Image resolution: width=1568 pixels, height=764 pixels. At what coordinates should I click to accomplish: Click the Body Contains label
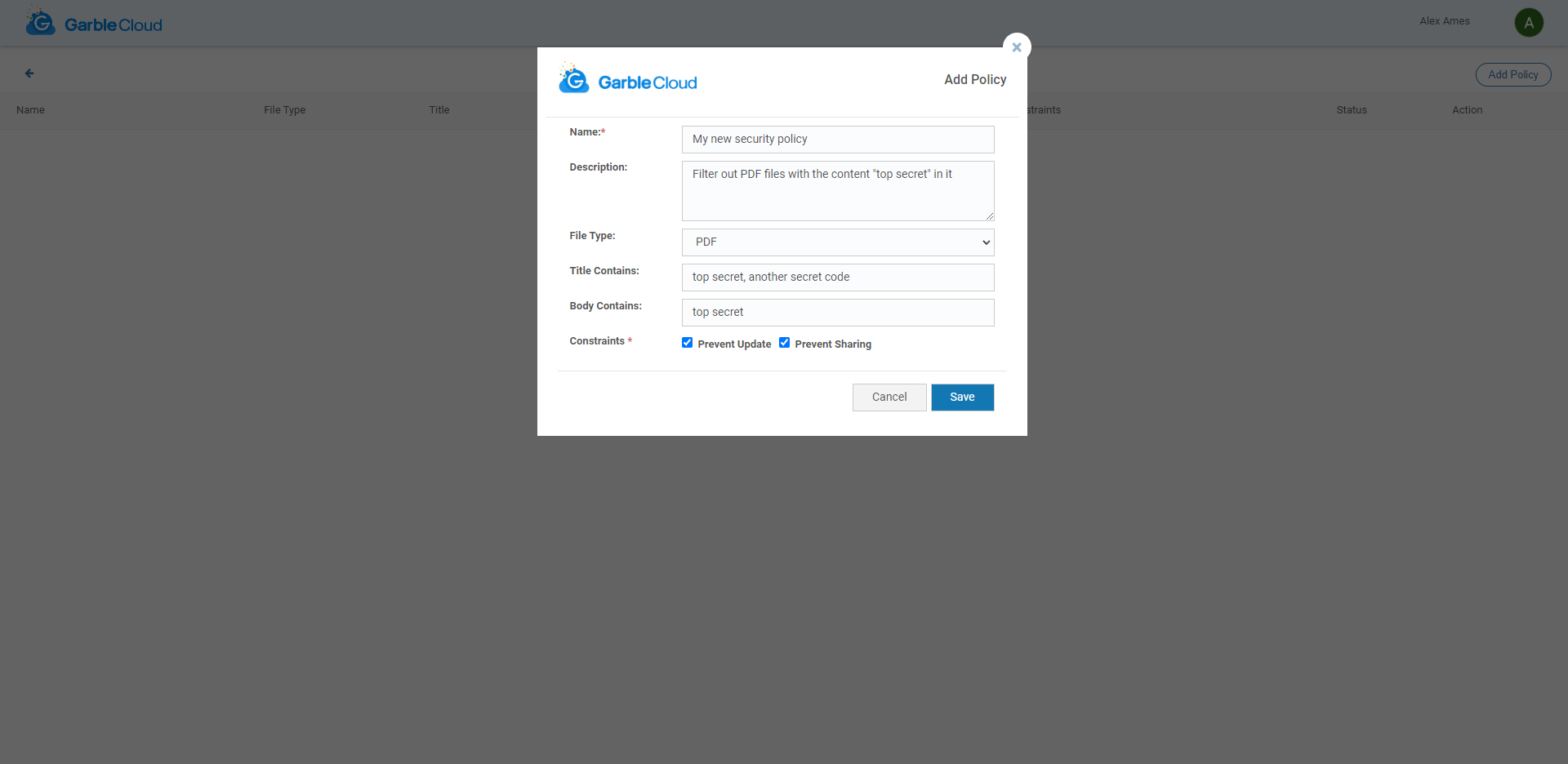tap(606, 306)
